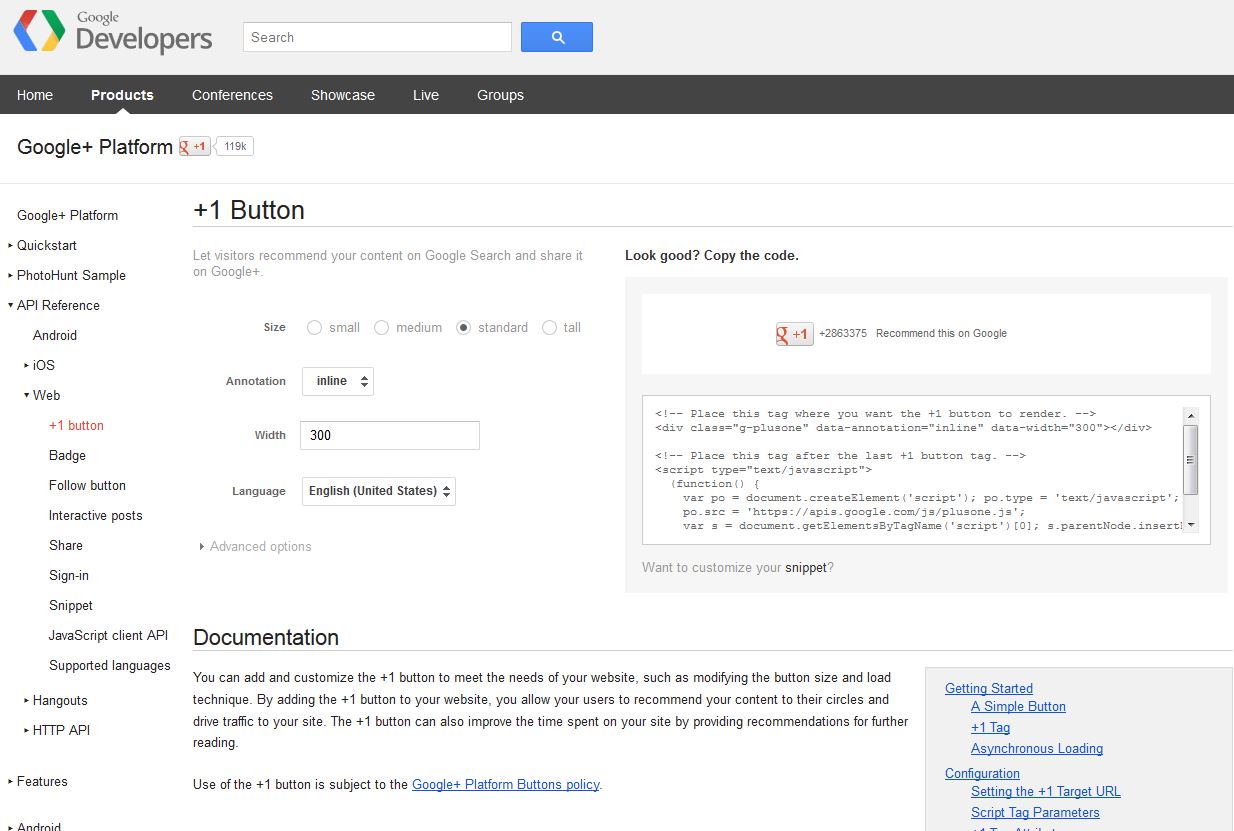Image resolution: width=1234 pixels, height=831 pixels.
Task: Select +1 button in the sidebar
Action: tap(76, 426)
